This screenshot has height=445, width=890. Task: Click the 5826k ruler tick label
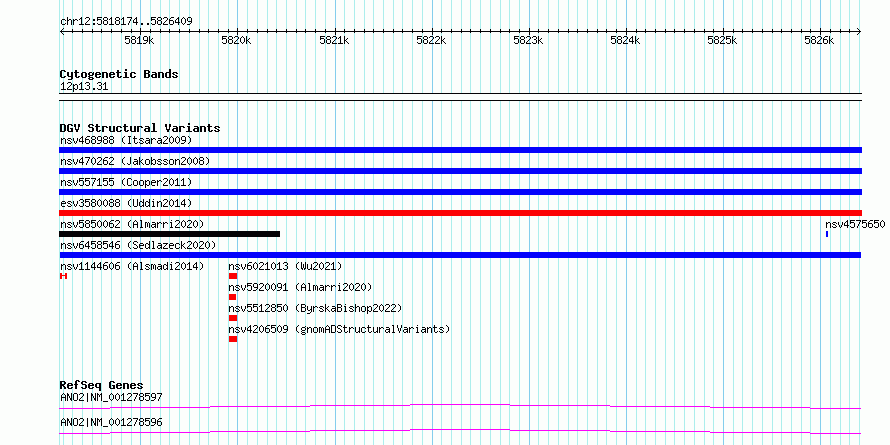click(x=818, y=41)
